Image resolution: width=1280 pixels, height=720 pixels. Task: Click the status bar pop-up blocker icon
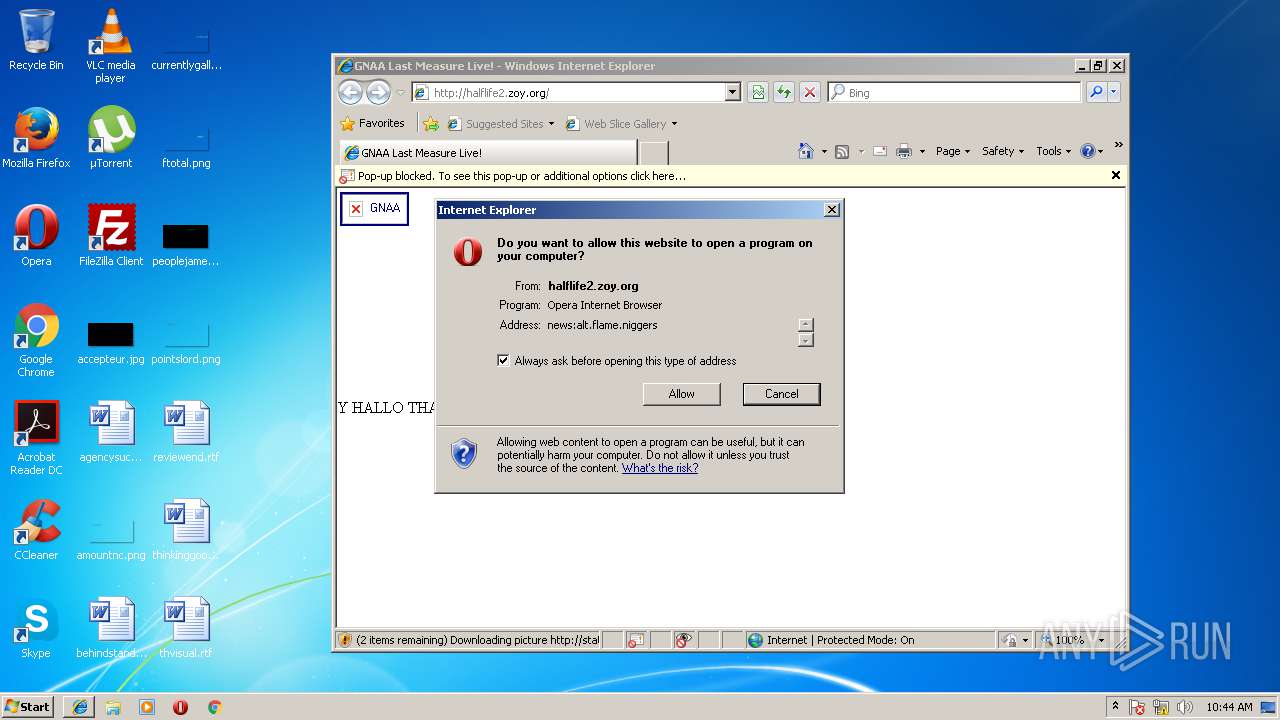pos(635,640)
